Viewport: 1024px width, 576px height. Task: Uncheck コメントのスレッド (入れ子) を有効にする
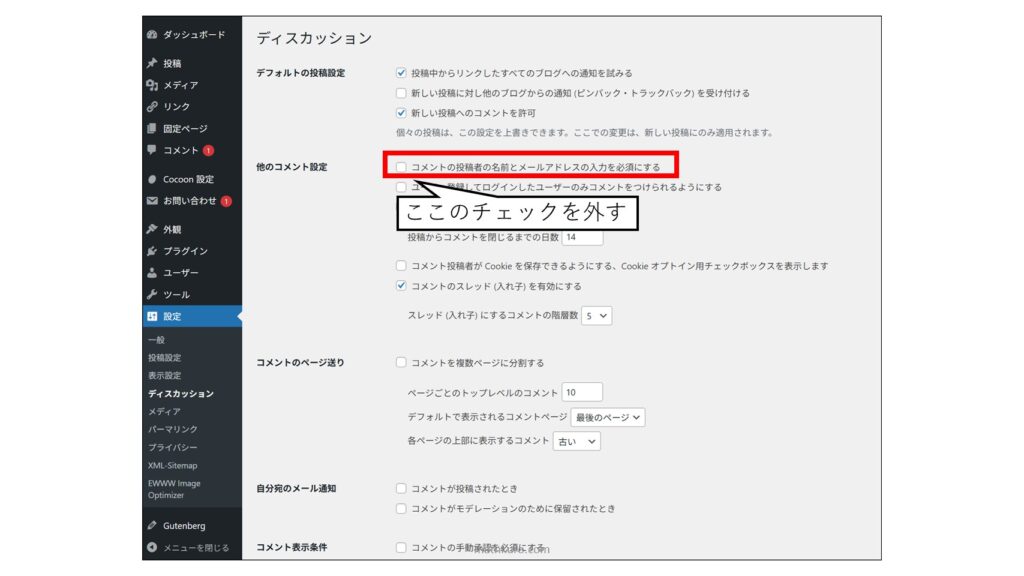(x=401, y=285)
